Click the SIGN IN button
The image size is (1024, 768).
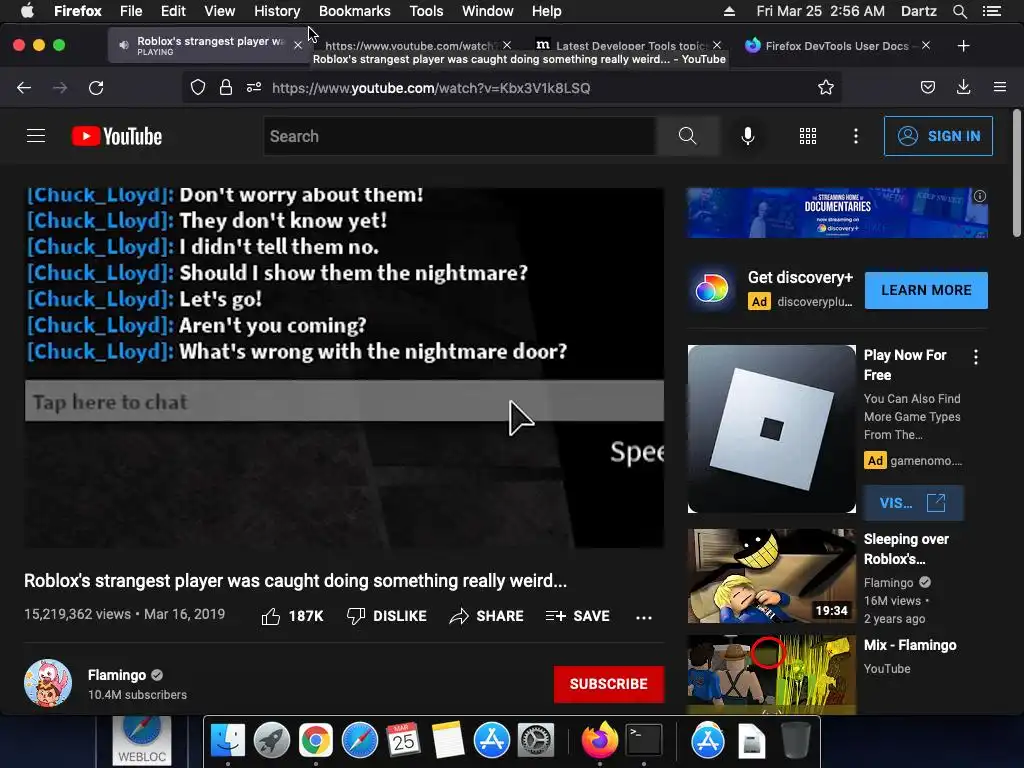938,136
